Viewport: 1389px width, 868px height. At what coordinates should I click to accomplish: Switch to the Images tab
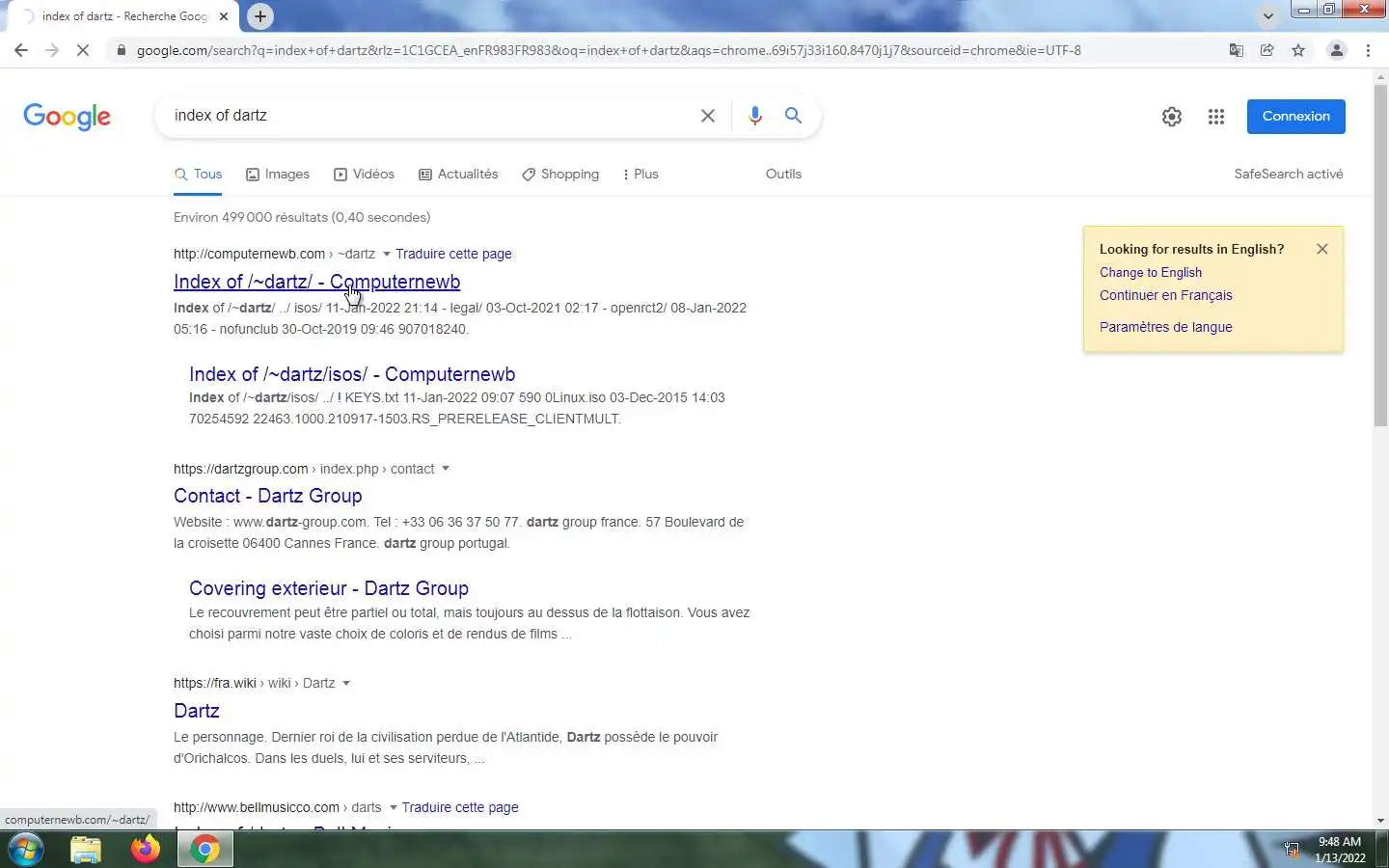[278, 175]
